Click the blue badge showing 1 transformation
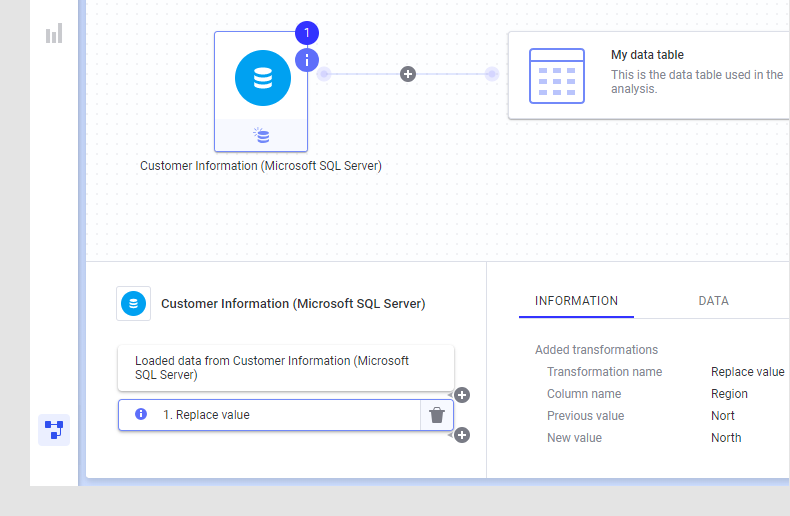The width and height of the screenshot is (790, 516). coord(307,33)
